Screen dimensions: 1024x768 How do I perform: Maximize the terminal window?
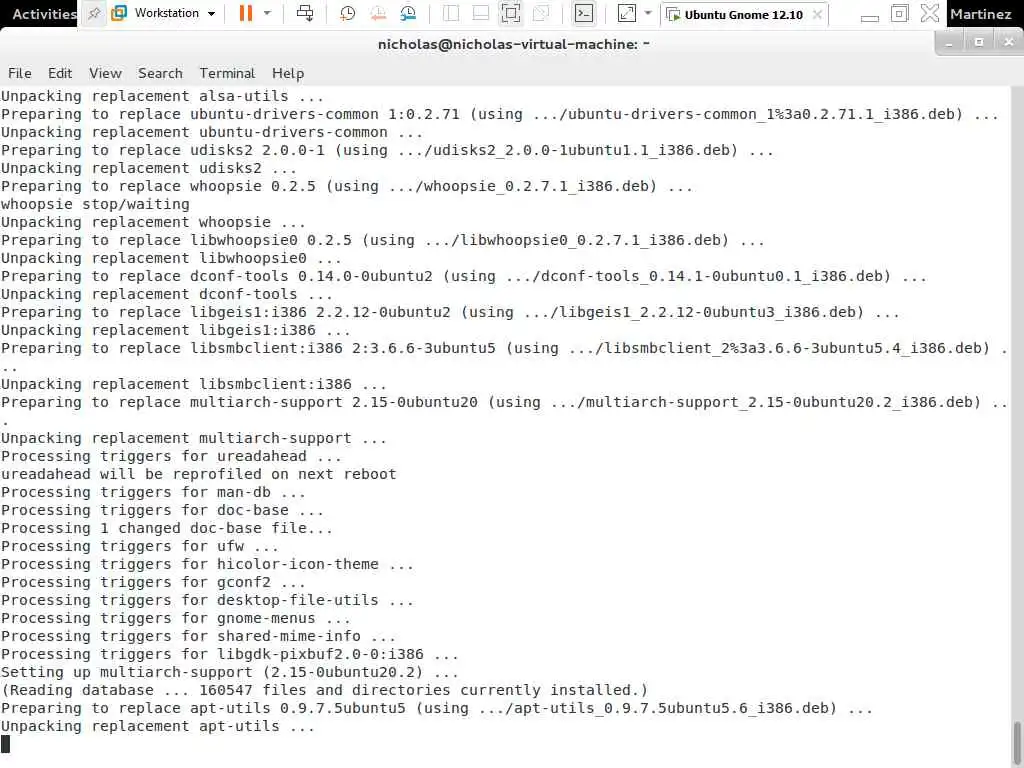click(x=978, y=42)
